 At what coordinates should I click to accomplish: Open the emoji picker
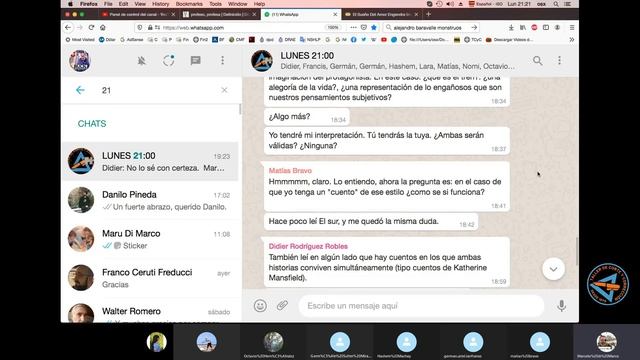click(x=260, y=306)
